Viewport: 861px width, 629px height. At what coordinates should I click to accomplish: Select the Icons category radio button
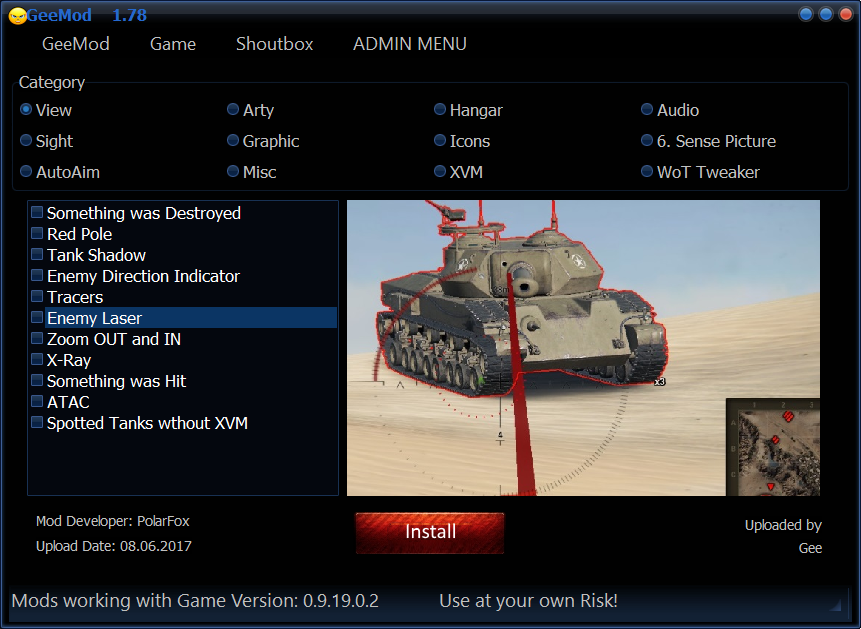coord(440,140)
